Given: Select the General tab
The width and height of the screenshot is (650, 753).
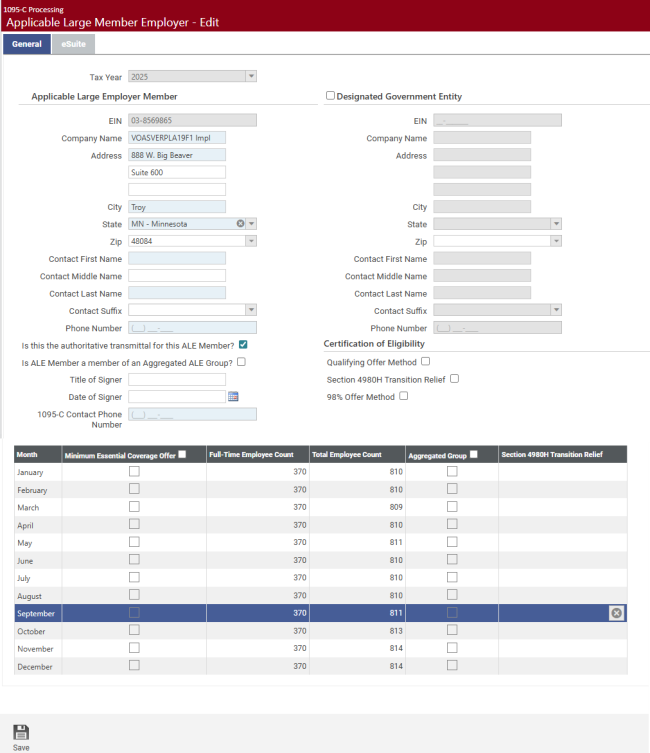Looking at the screenshot, I should click(27, 44).
